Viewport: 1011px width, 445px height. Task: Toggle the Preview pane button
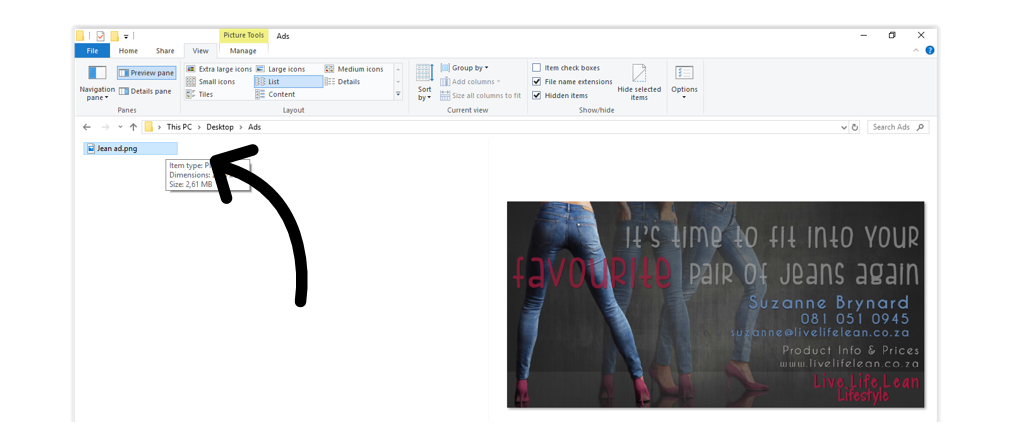coord(146,73)
